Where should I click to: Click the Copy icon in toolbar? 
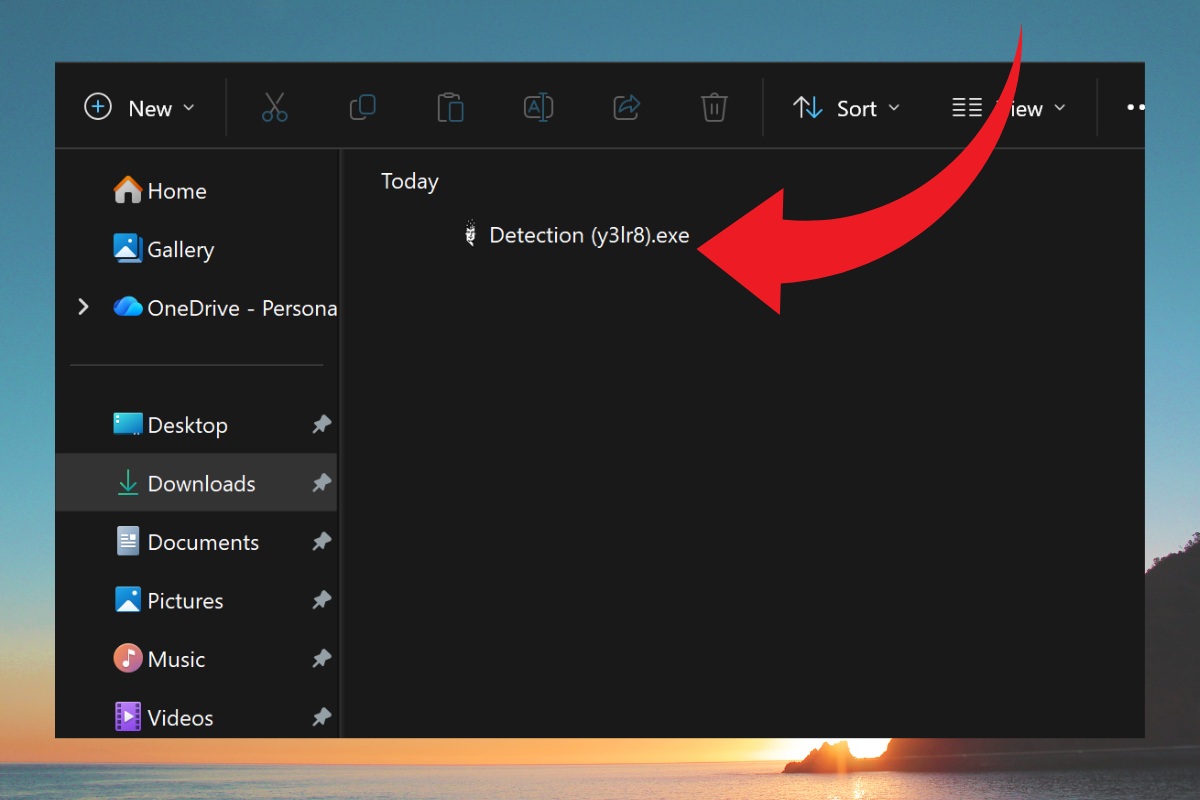point(362,108)
